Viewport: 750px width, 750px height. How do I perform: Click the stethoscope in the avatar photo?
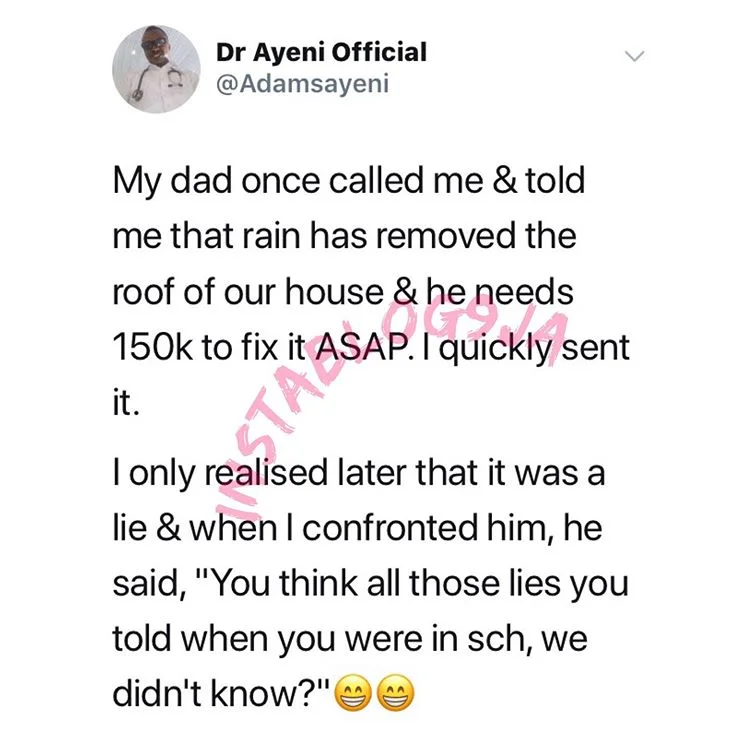tap(143, 81)
